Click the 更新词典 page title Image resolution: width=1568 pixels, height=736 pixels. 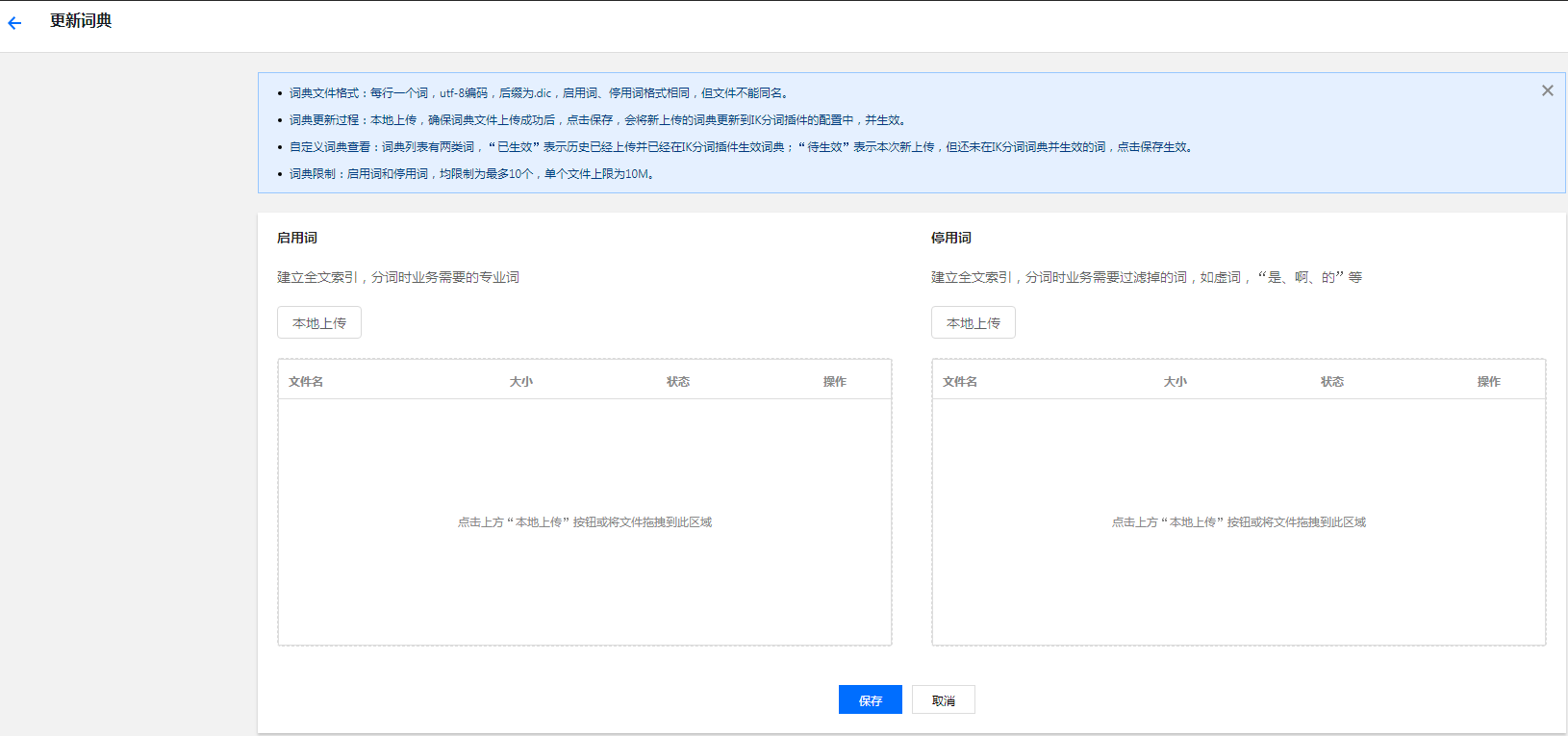(x=81, y=21)
